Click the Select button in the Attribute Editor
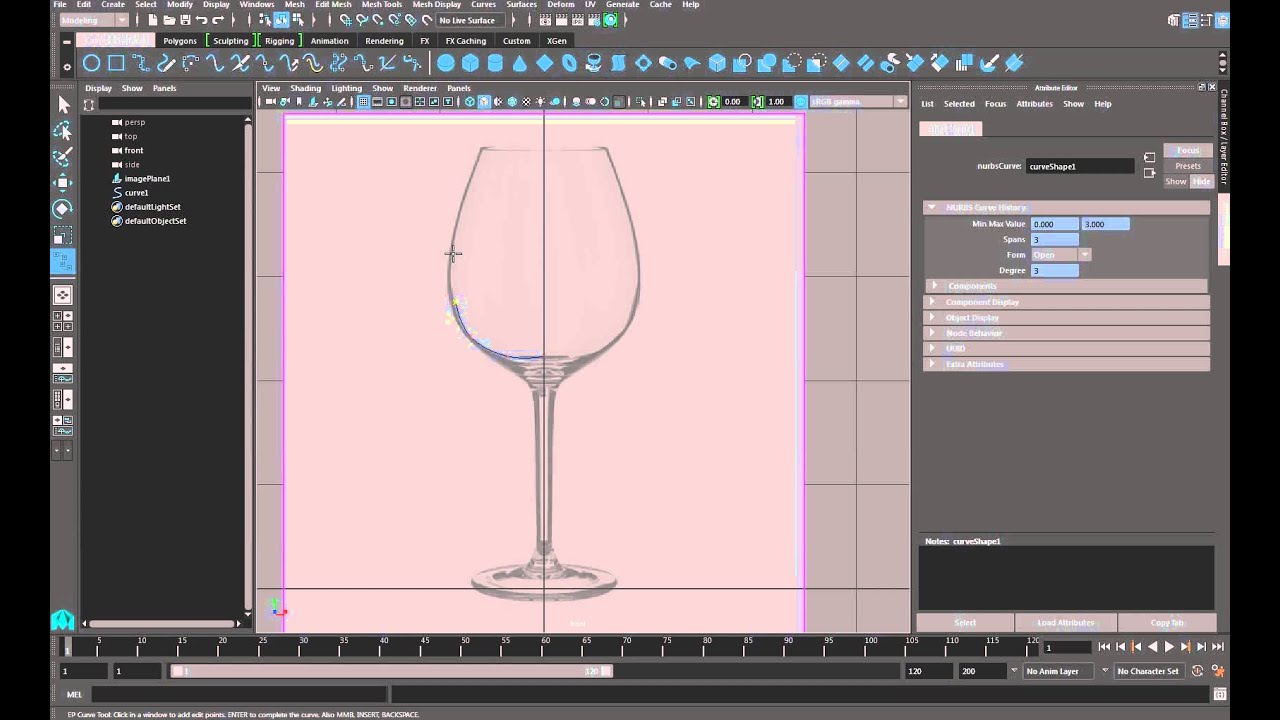Viewport: 1280px width, 720px height. point(965,622)
